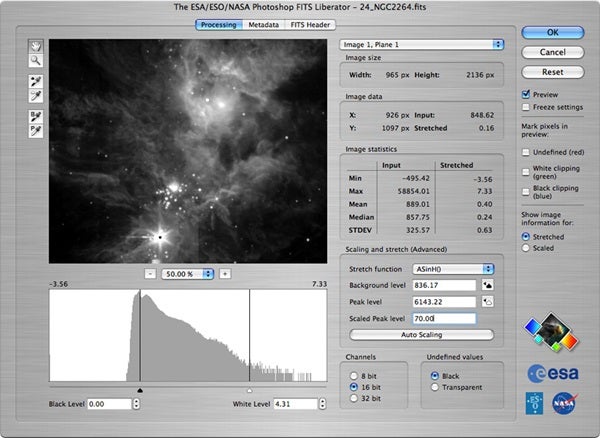Select the Peak level picker tool
This screenshot has height=438, width=600.
(x=36, y=130)
